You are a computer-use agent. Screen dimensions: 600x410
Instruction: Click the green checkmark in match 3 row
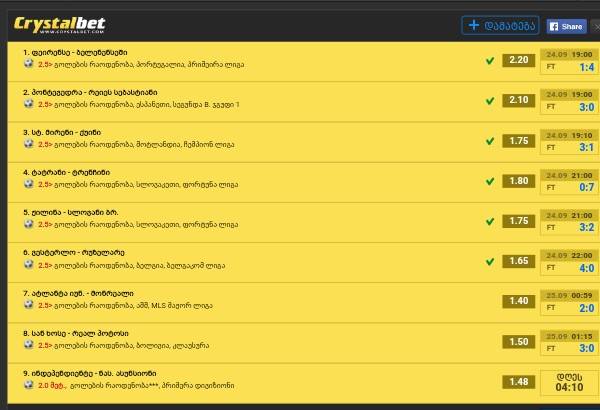pyautogui.click(x=490, y=141)
